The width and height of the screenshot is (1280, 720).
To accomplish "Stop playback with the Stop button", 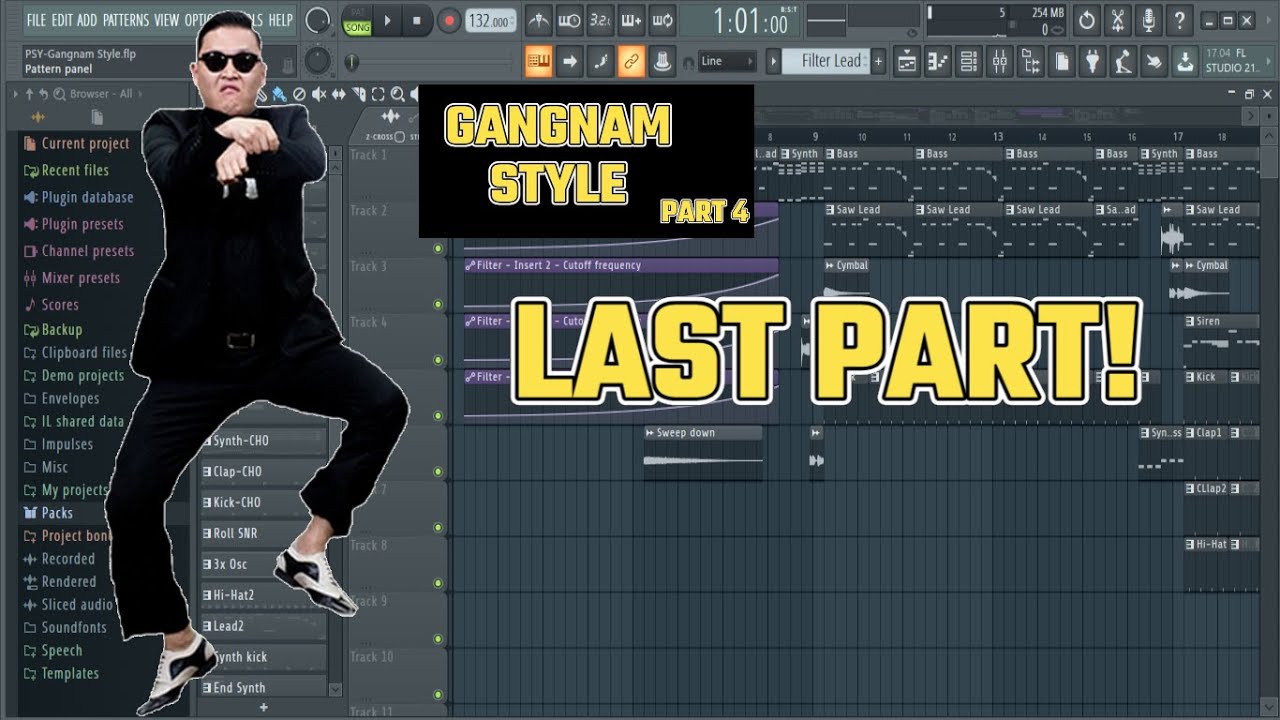I will (417, 20).
